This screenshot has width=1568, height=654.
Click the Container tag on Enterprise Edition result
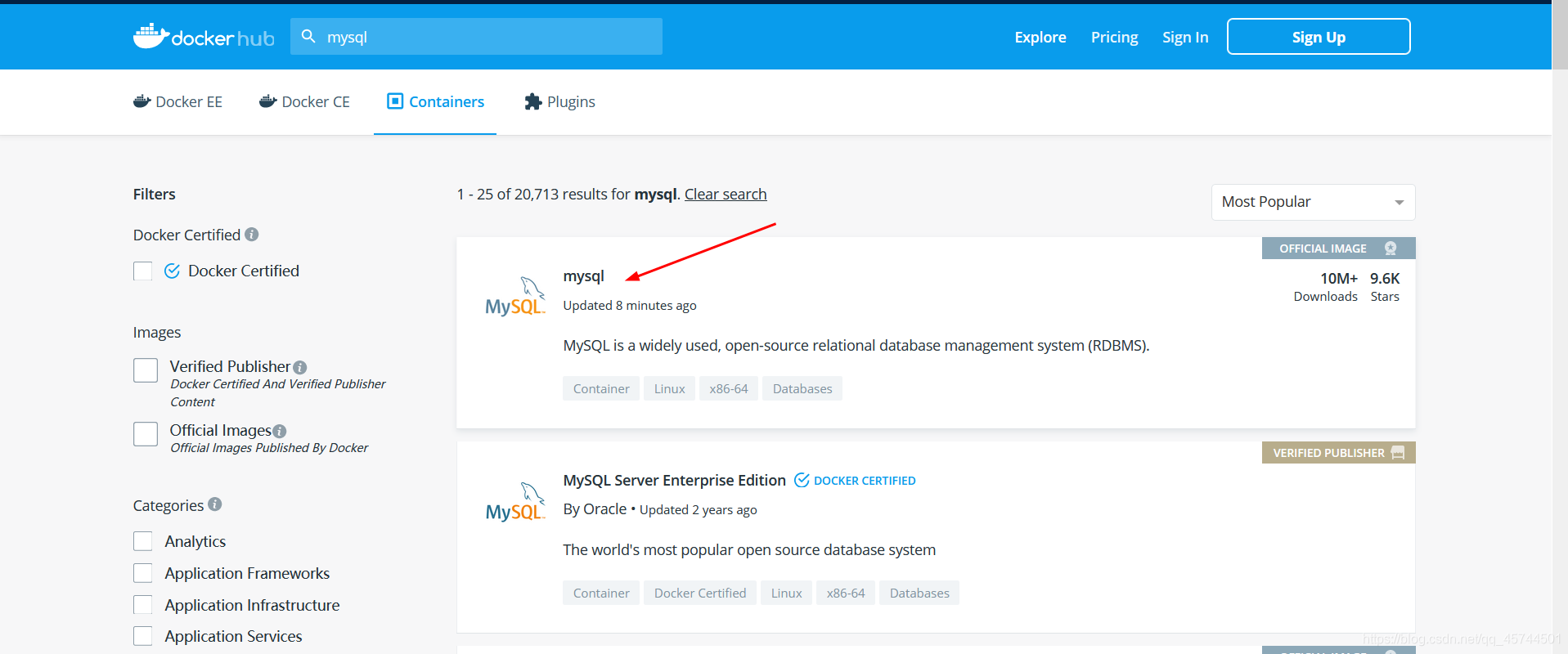coord(601,593)
